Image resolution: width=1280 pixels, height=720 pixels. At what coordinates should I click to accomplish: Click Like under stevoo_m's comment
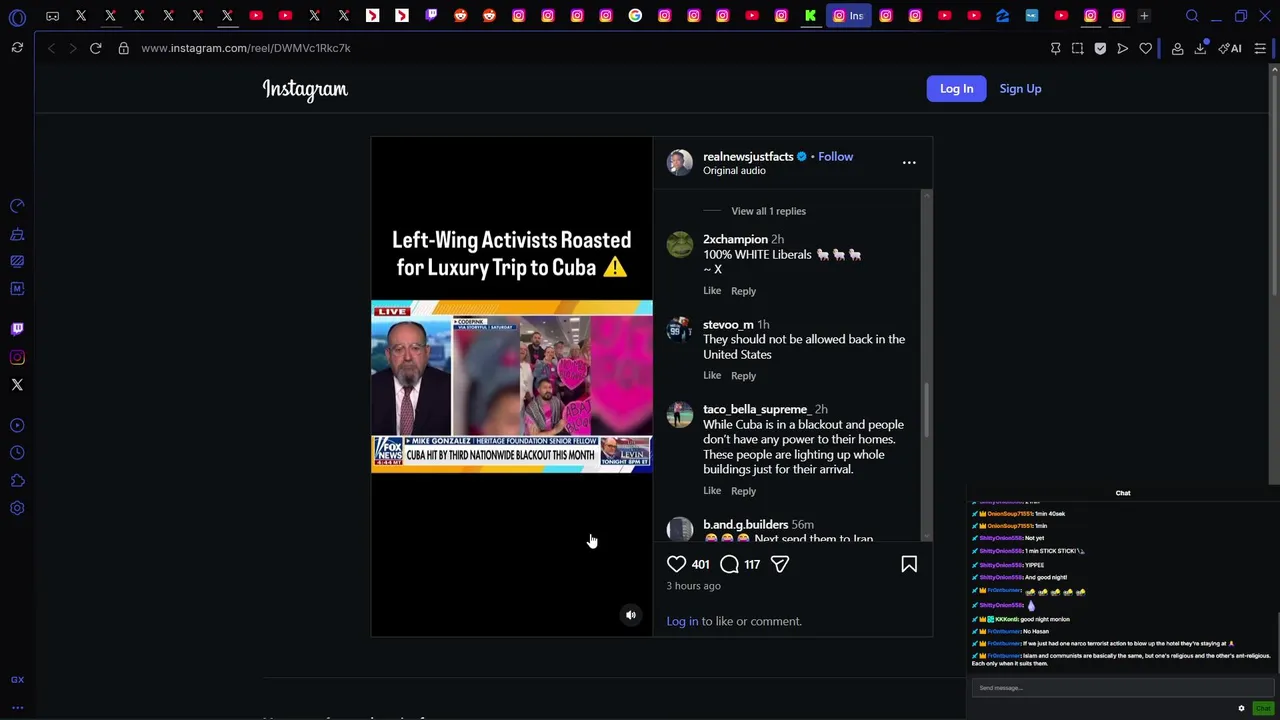click(712, 376)
